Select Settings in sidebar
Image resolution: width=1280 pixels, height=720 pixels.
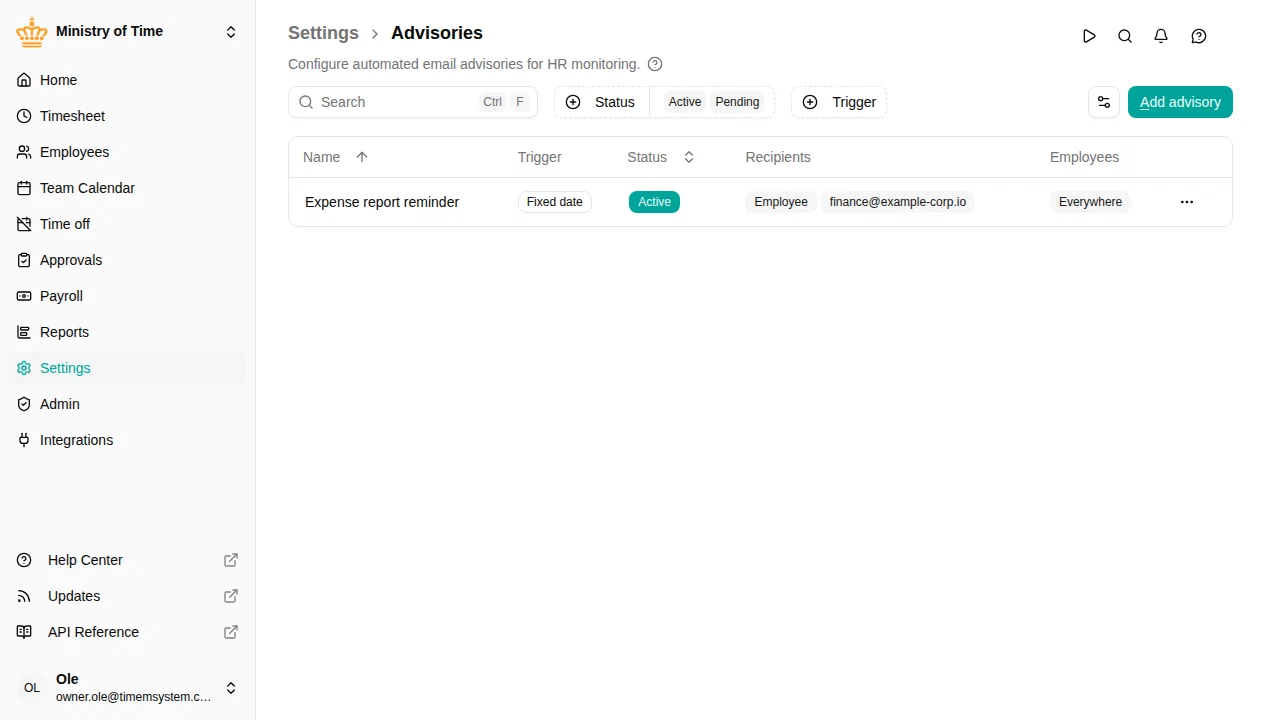pos(127,368)
